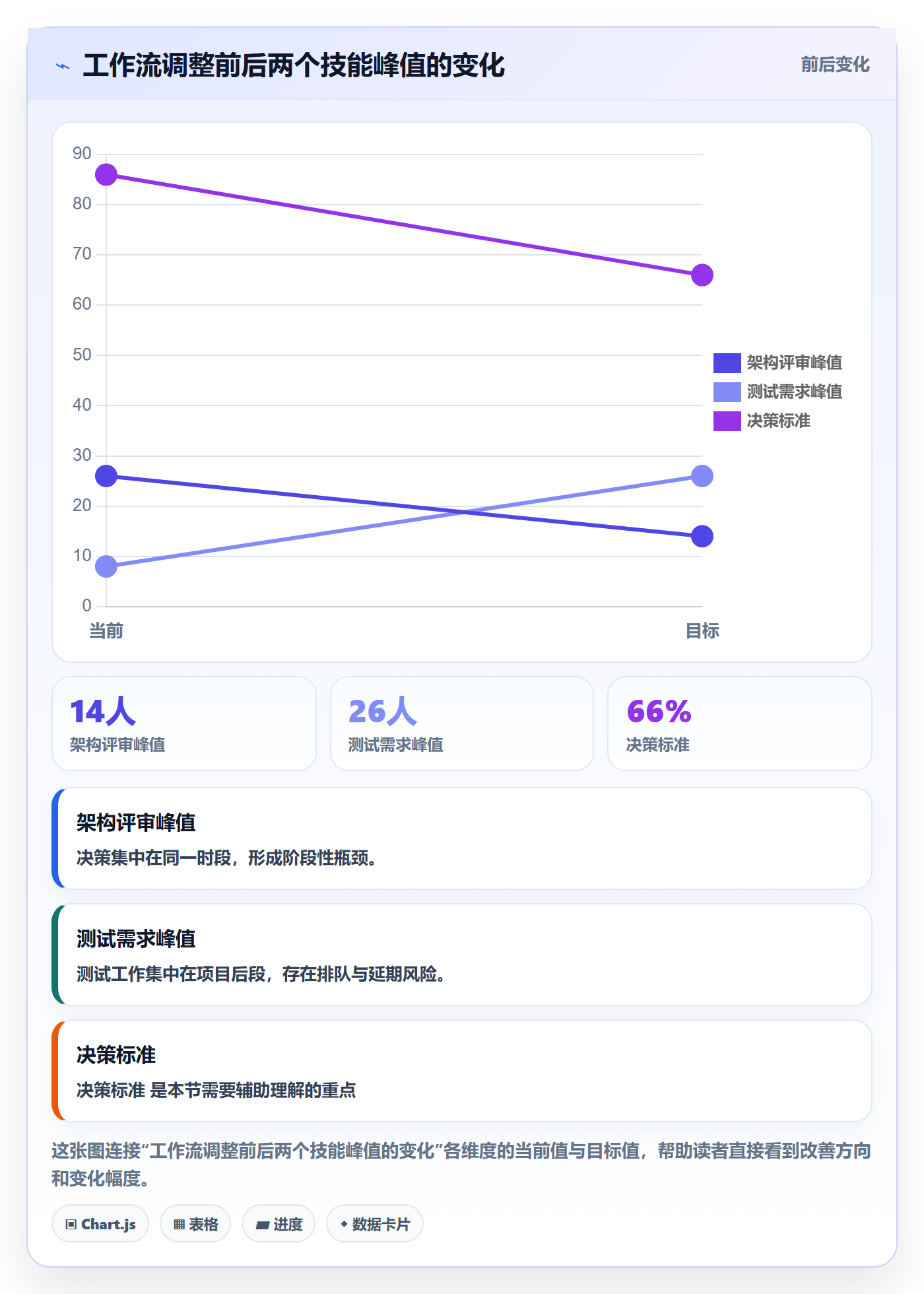The image size is (924, 1294).
Task: Click the 测试需求峰值 data point at 目标
Action: [702, 476]
